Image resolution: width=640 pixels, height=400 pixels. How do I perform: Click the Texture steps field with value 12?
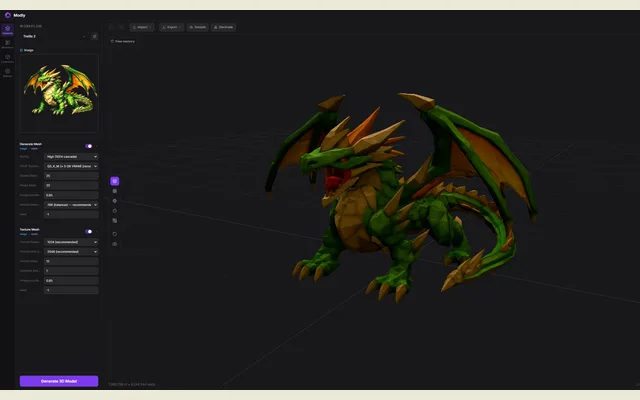pyautogui.click(x=71, y=261)
